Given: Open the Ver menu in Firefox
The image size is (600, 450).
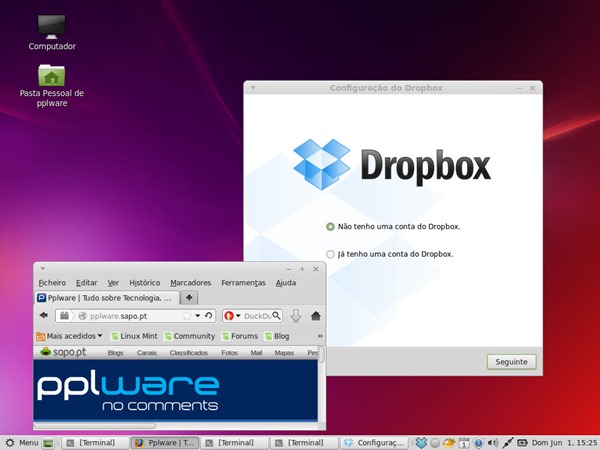Looking at the screenshot, I should [113, 283].
